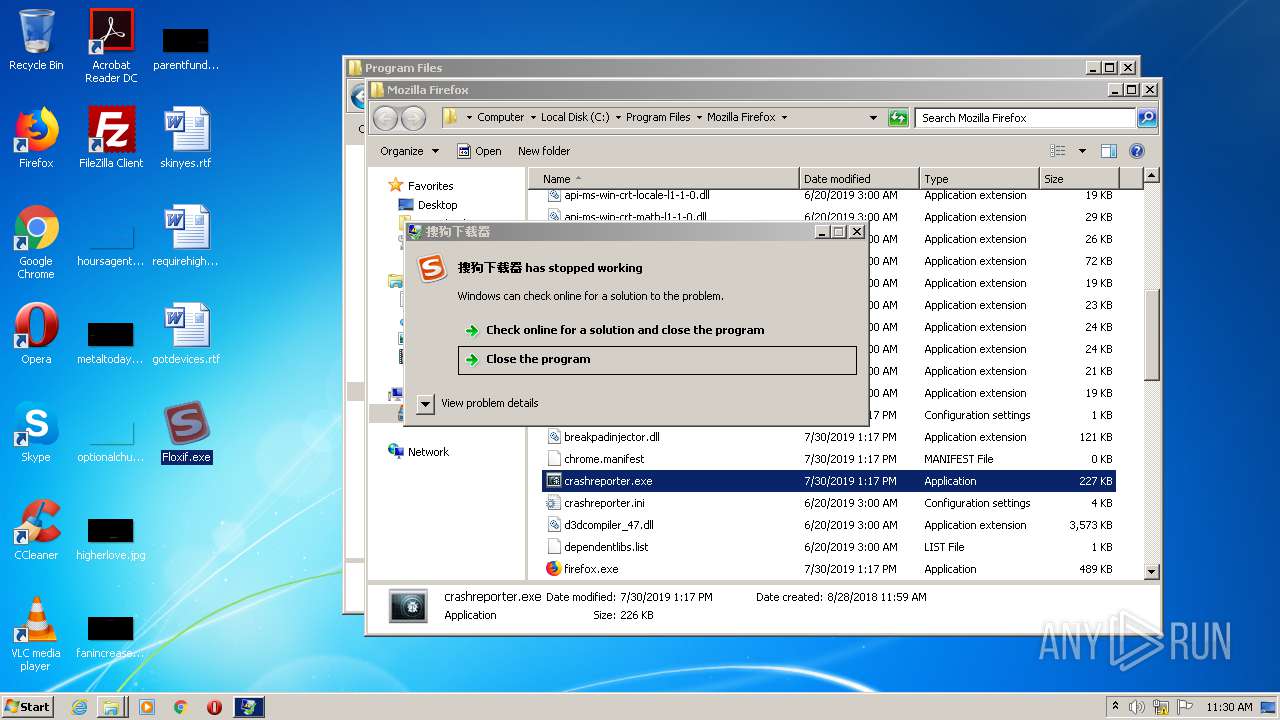Open the Start menu
This screenshot has width=1280, height=720.
28,706
